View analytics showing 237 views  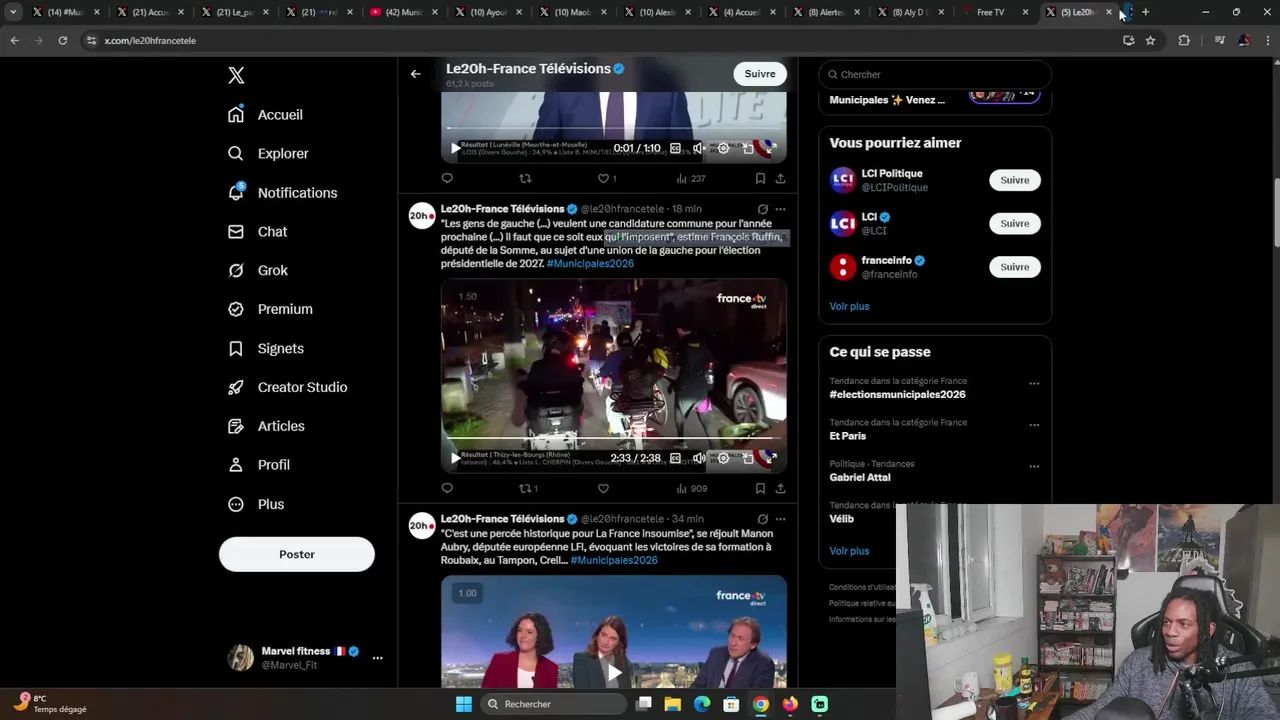pos(691,179)
